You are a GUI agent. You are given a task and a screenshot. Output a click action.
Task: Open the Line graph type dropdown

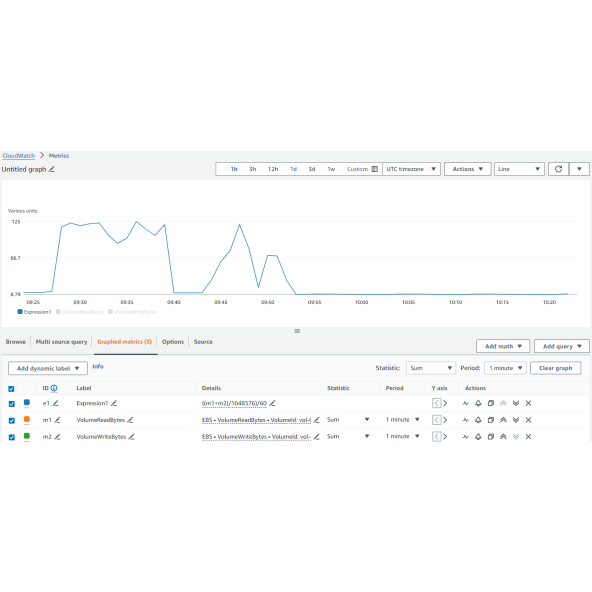tap(519, 169)
